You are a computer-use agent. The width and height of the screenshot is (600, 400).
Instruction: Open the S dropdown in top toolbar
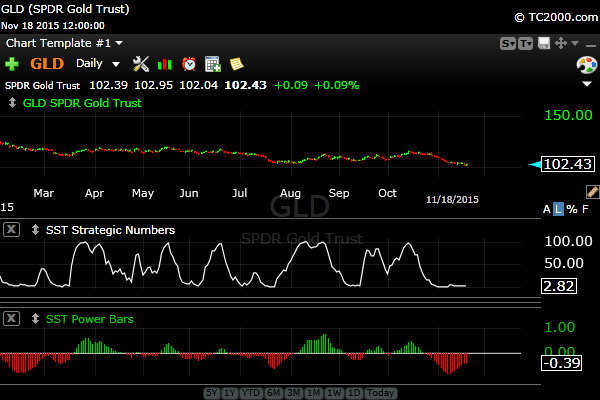tap(508, 43)
